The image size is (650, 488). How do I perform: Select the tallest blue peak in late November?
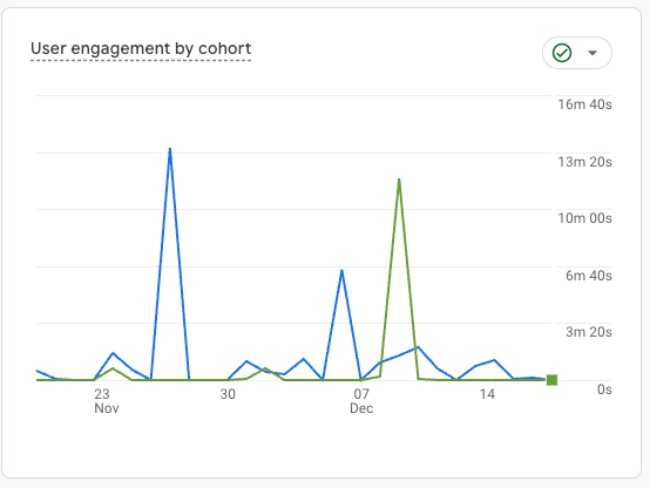tap(170, 150)
